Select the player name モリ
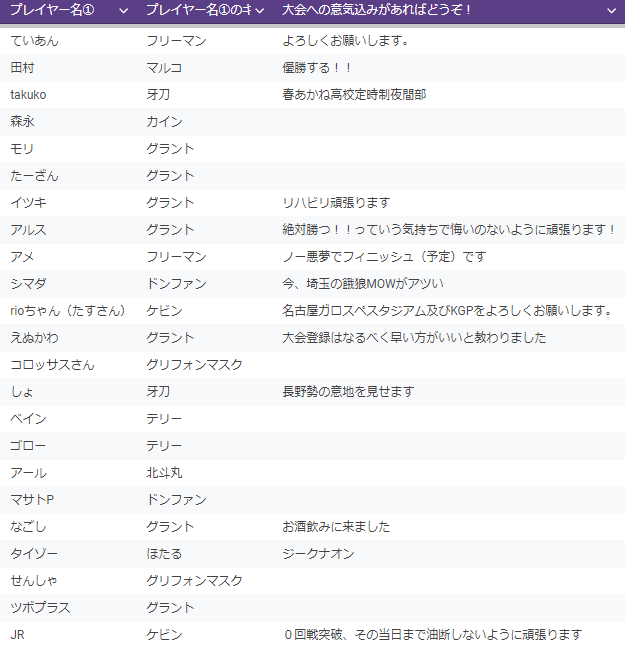 click(22, 149)
